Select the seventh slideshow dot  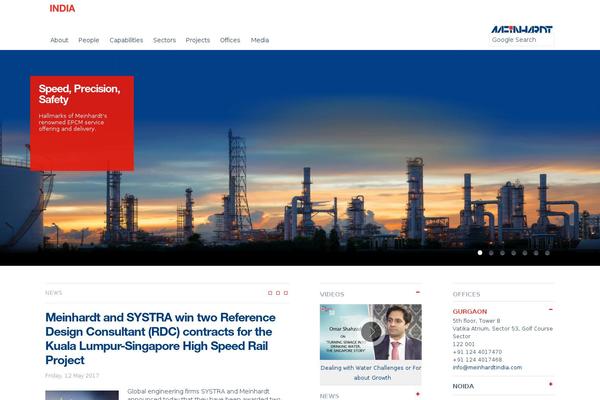(547, 253)
